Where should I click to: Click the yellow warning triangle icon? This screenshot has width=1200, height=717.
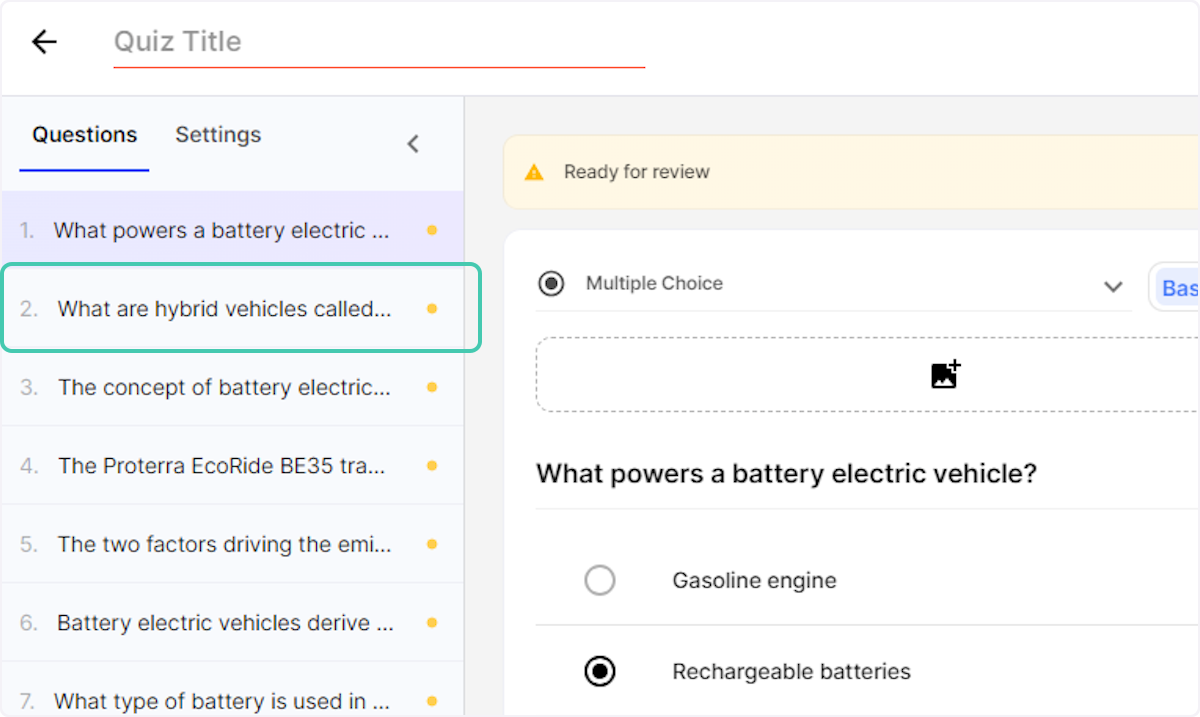point(534,172)
